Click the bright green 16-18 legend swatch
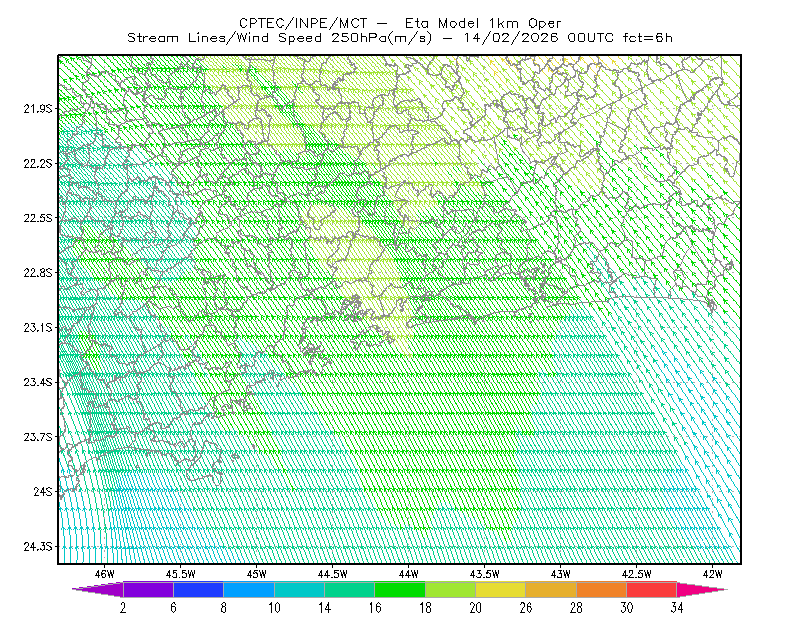This screenshot has width=800, height=618. pos(400,589)
